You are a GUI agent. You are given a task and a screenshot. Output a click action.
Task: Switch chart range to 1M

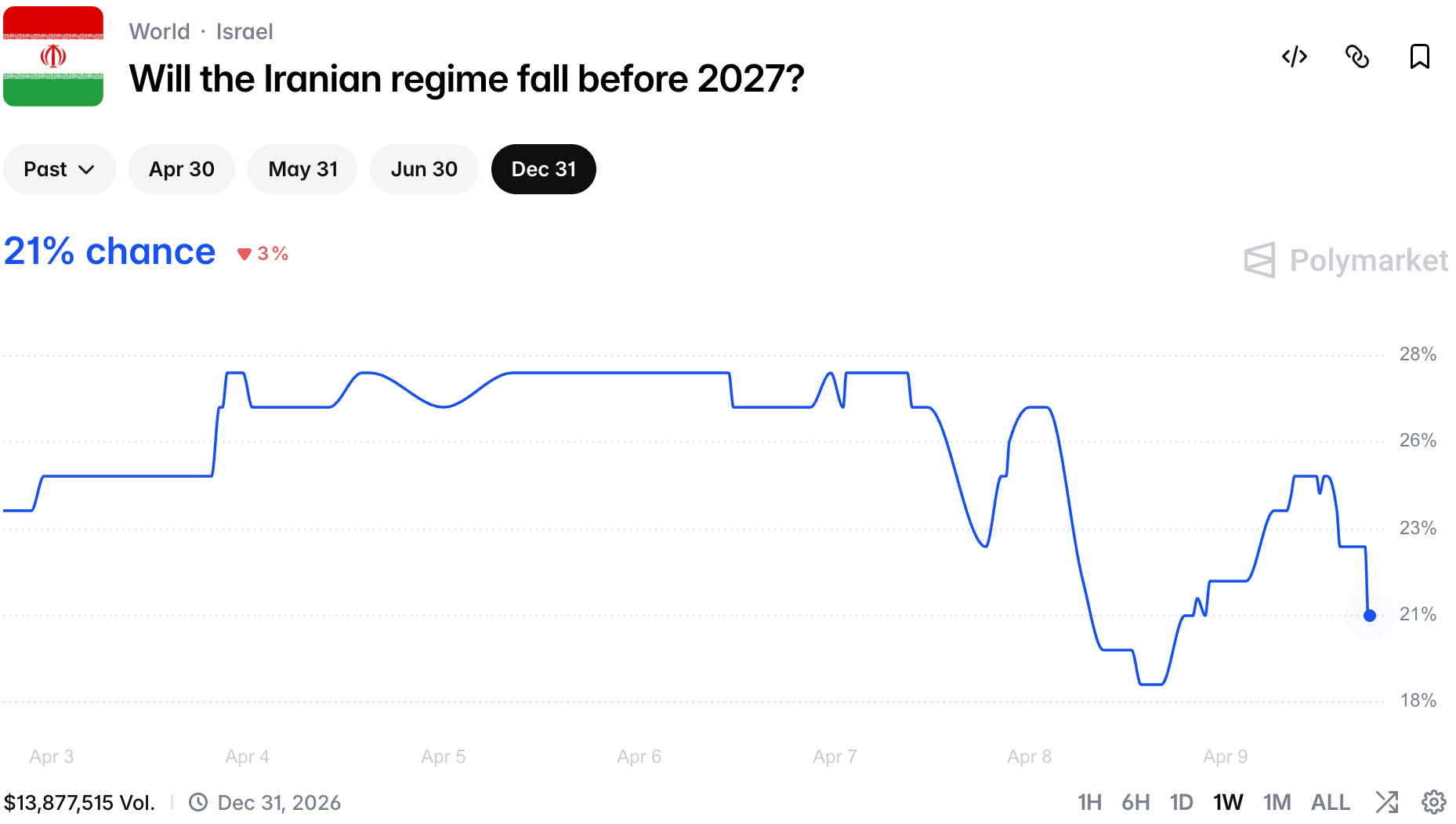(1277, 802)
